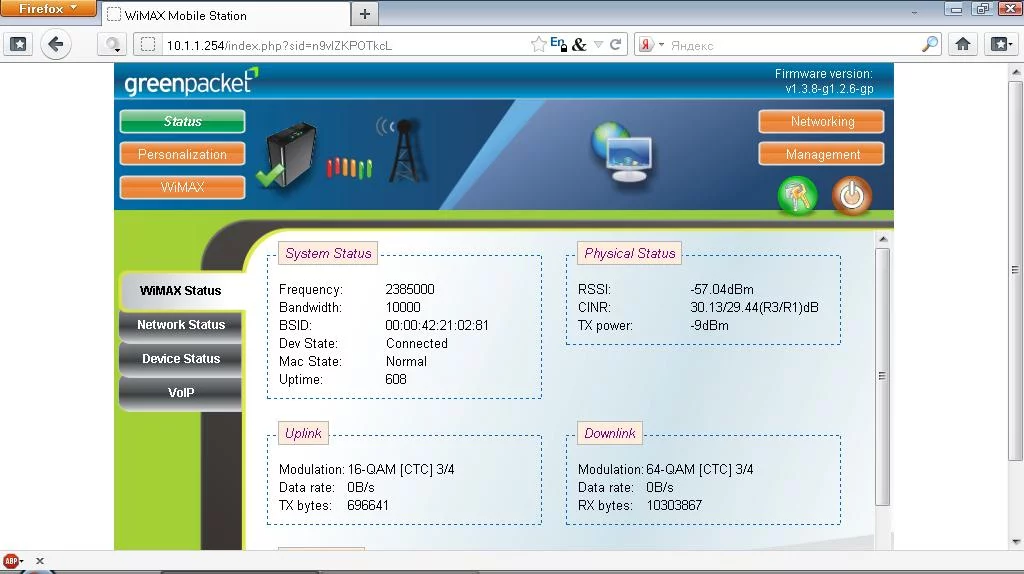
Task: Click the Networking button
Action: coord(821,122)
